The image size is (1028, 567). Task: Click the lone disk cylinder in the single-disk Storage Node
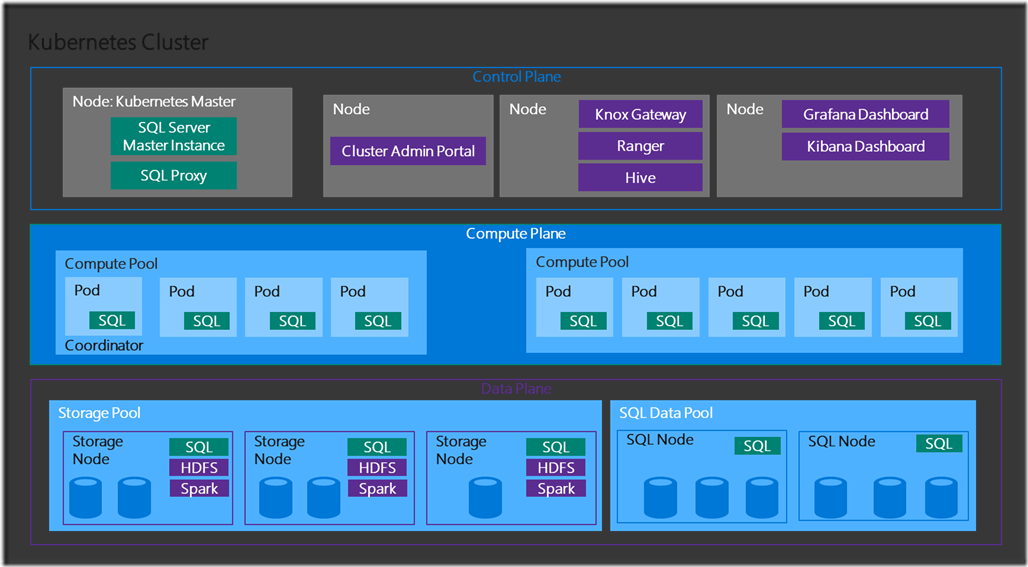485,498
